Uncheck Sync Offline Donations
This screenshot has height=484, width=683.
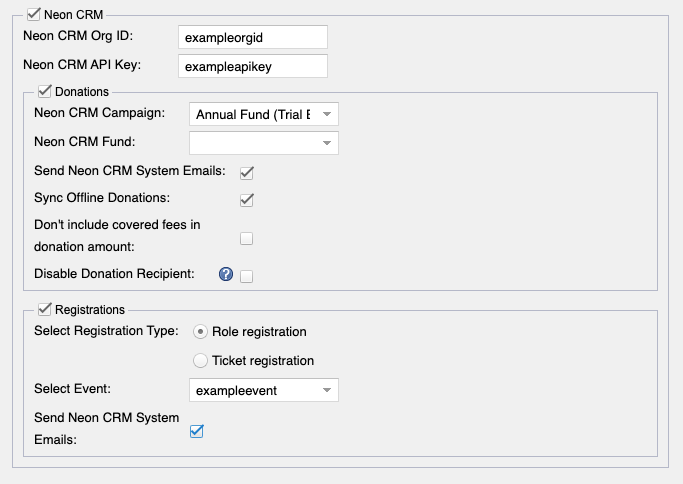247,200
